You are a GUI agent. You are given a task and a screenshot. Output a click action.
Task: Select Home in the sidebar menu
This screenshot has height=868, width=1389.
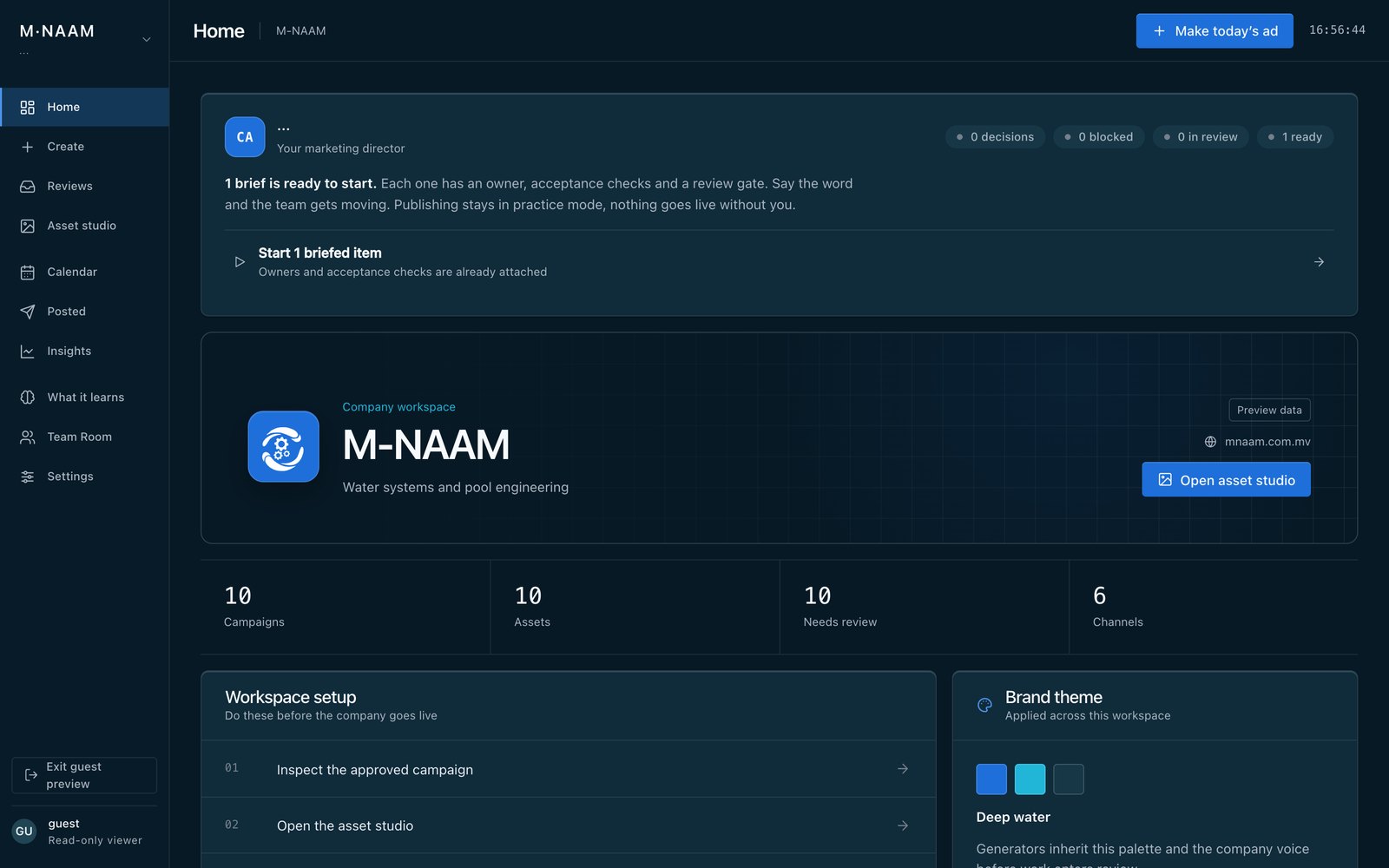[85, 107]
